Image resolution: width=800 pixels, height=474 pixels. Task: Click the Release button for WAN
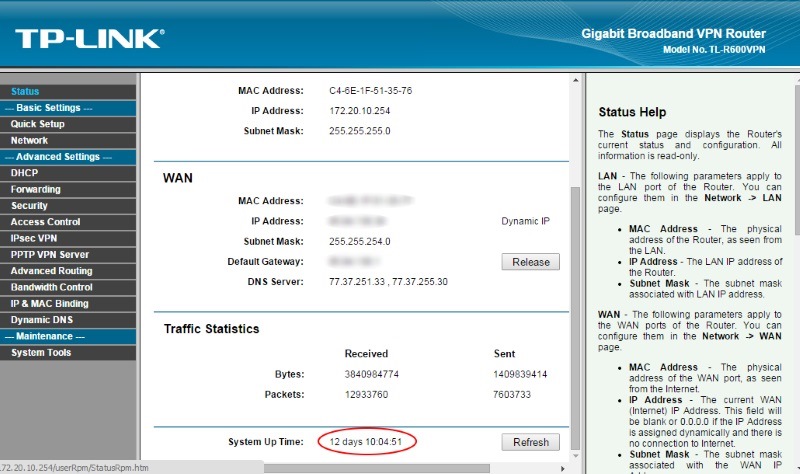(531, 262)
